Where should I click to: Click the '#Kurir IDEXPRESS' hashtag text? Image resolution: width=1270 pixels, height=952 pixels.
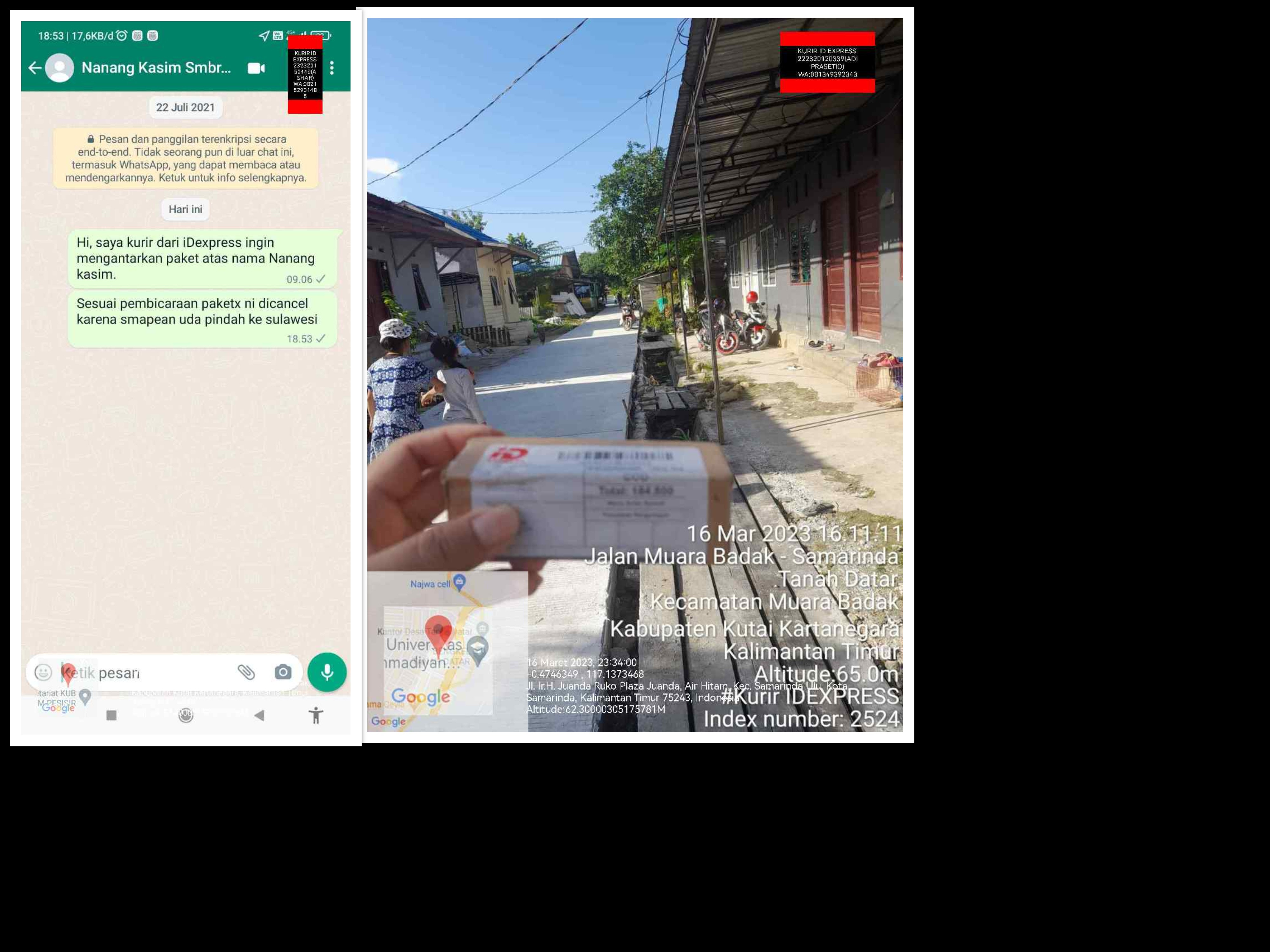[x=811, y=696]
